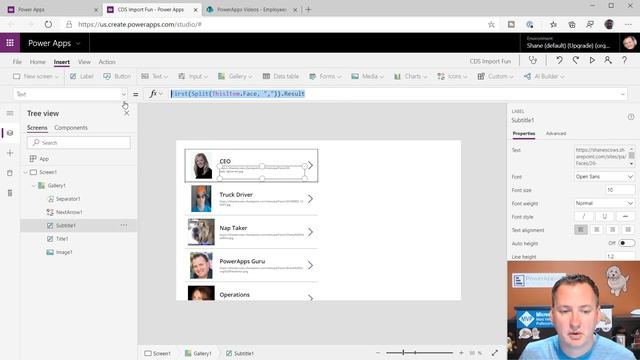Bookmark this page with star icon
This screenshot has width=640, height=360.
pyautogui.click(x=491, y=24)
